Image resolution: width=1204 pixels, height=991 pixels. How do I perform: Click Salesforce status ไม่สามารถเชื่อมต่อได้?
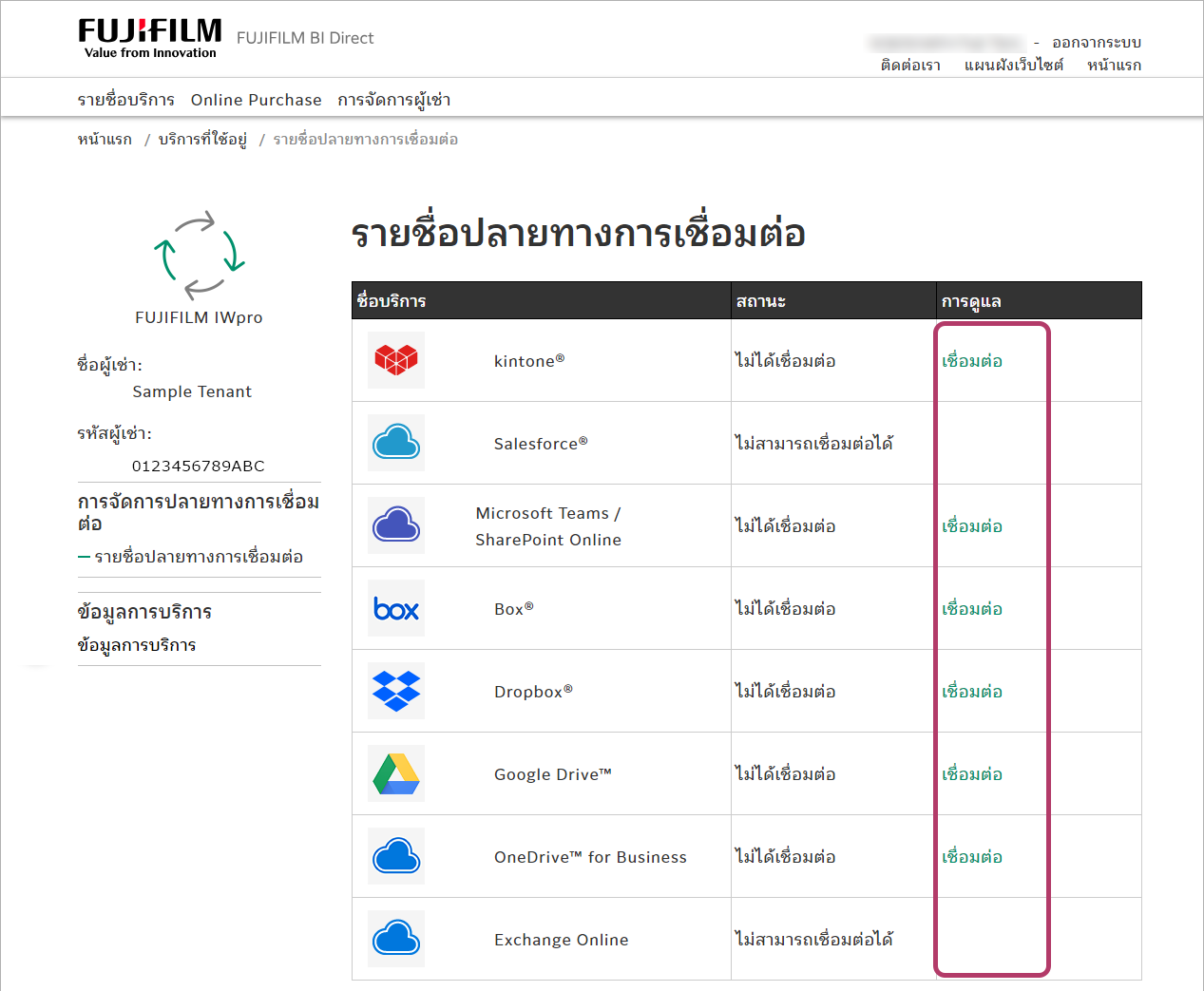(814, 444)
